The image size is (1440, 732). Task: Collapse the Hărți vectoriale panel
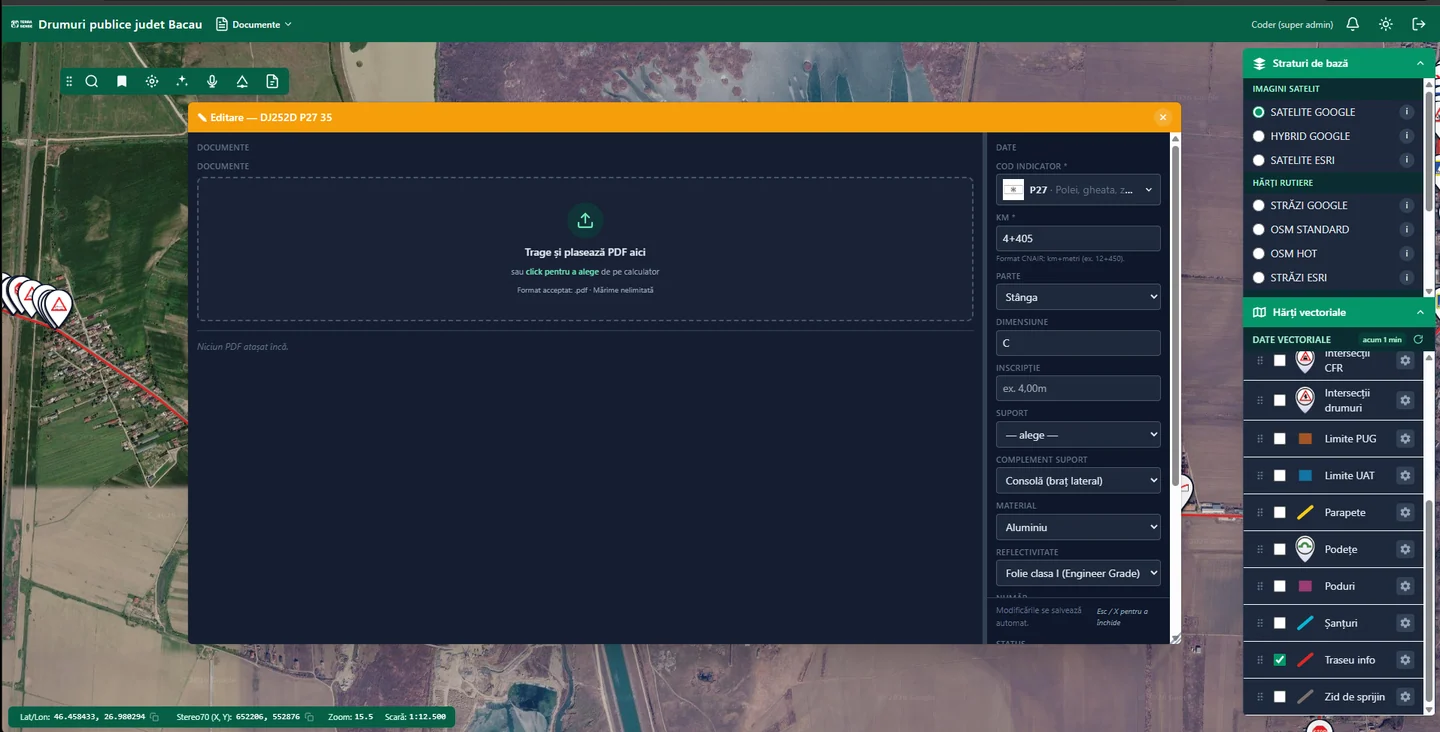pyautogui.click(x=1420, y=312)
